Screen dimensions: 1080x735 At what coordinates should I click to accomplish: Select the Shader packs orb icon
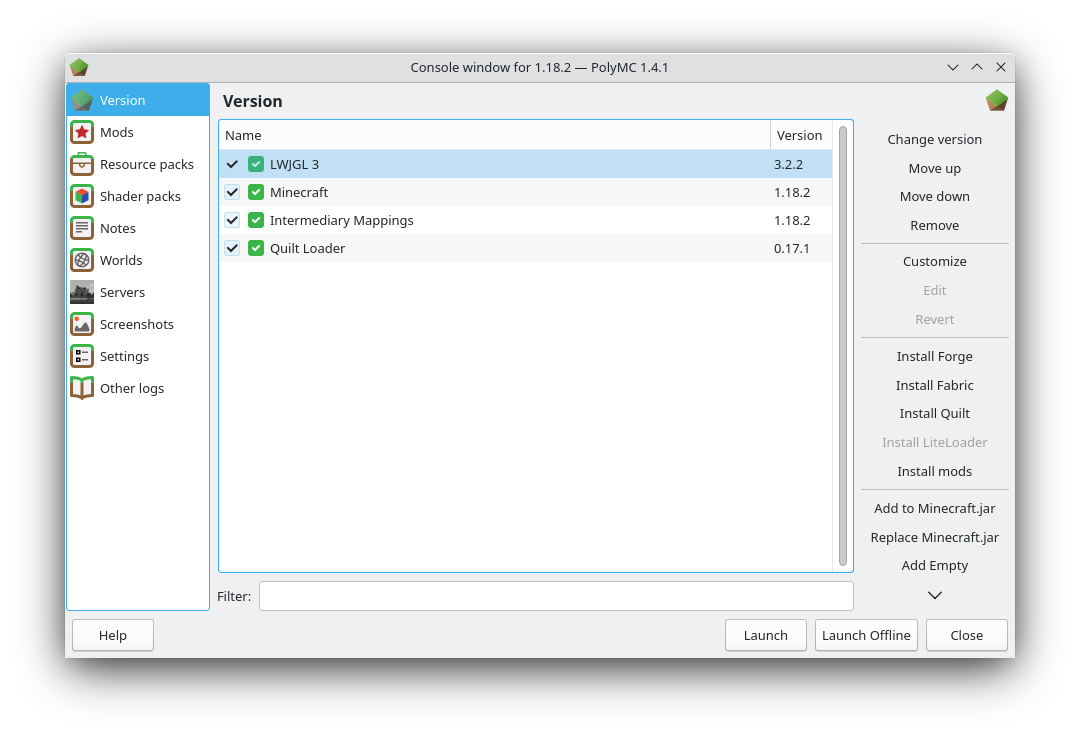82,196
